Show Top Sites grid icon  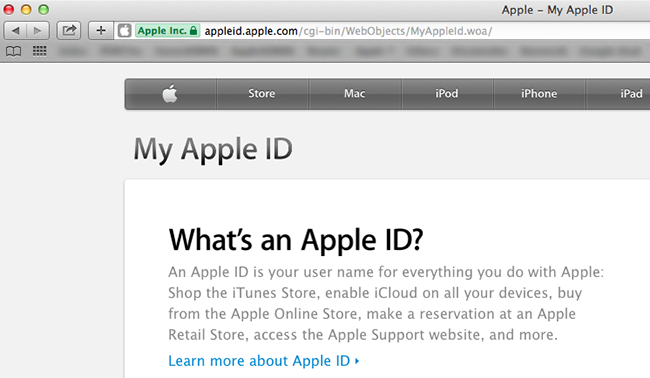39,51
